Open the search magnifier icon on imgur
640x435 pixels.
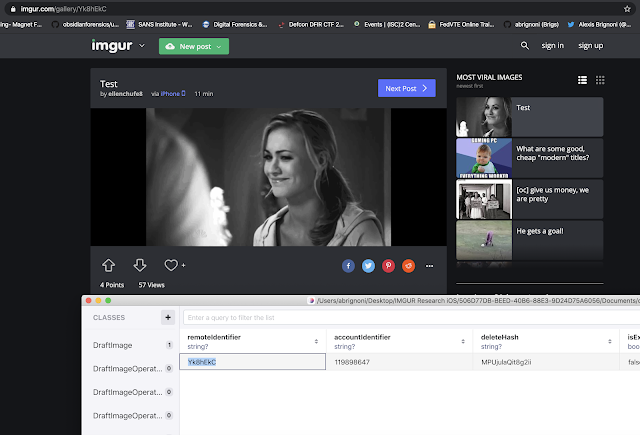(524, 46)
